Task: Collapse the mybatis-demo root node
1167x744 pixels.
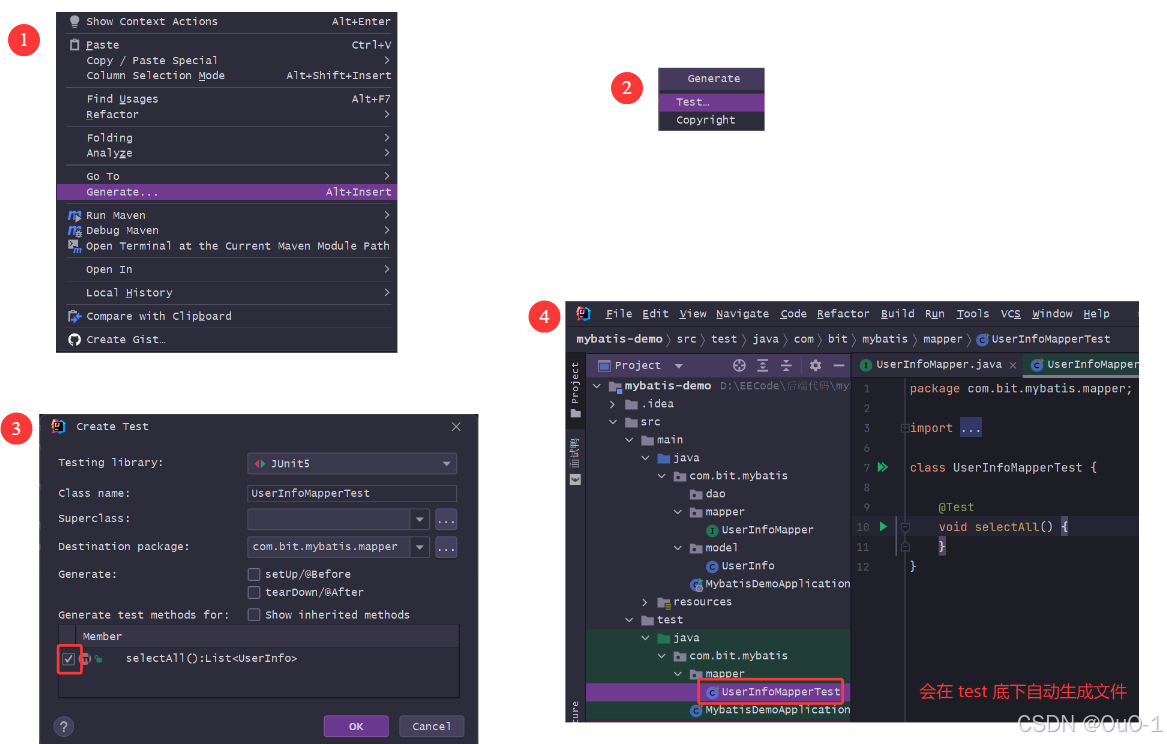Action: click(597, 386)
